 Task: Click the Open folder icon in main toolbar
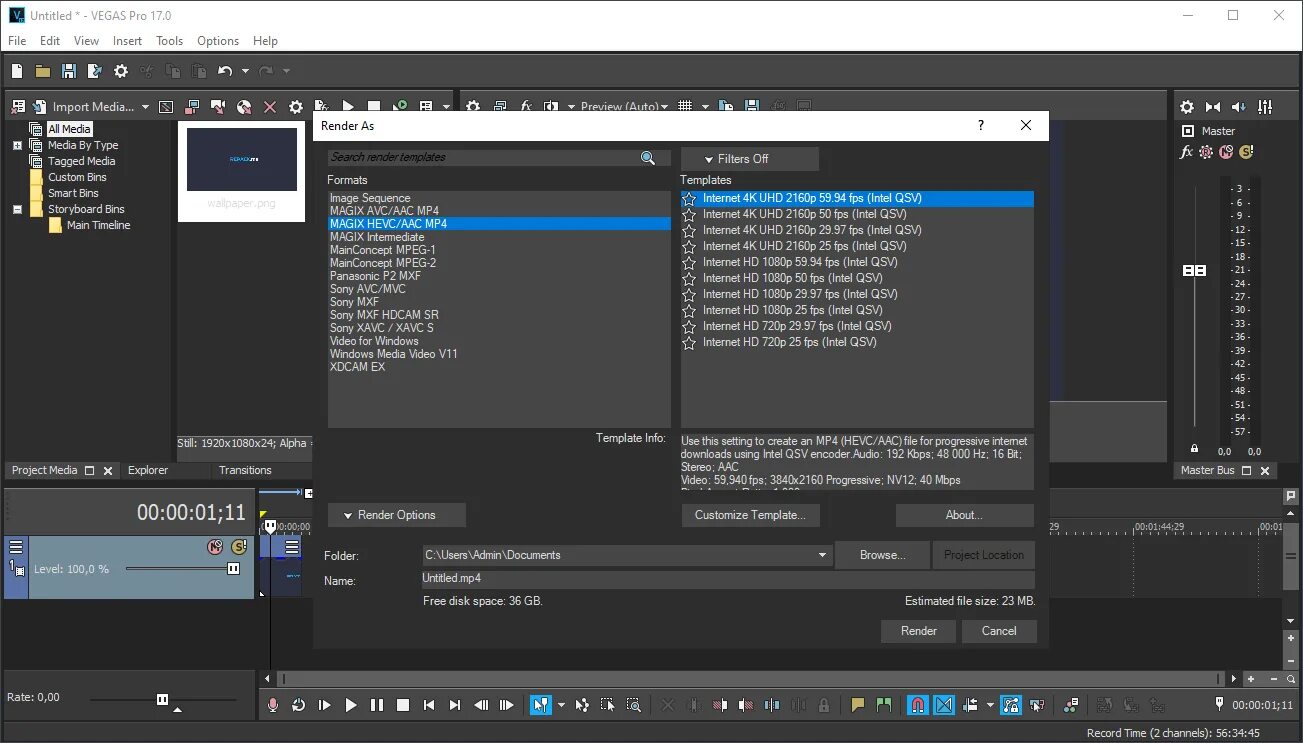(43, 71)
